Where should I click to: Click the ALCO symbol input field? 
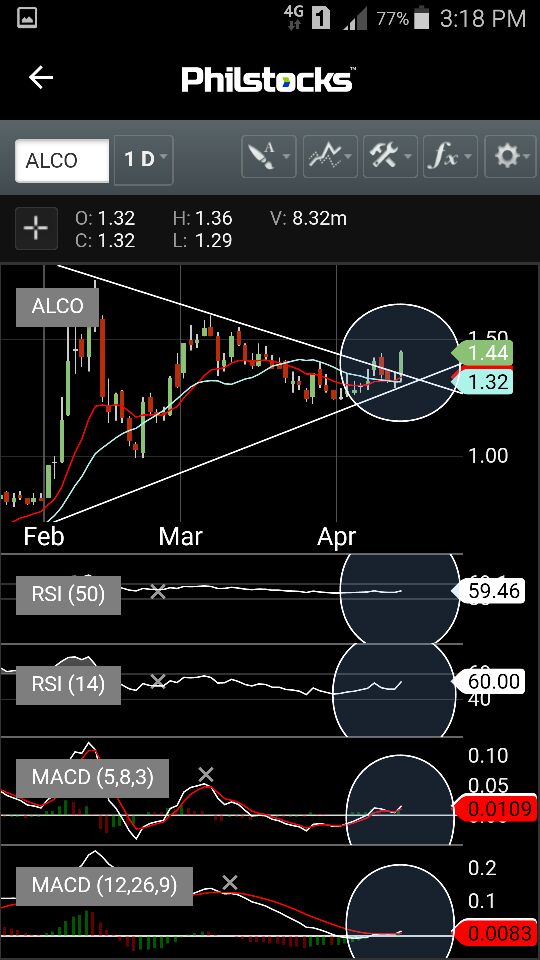[62, 160]
